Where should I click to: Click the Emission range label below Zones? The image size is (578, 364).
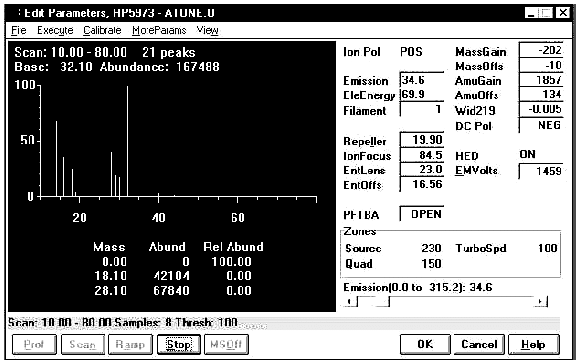[x=418, y=287]
